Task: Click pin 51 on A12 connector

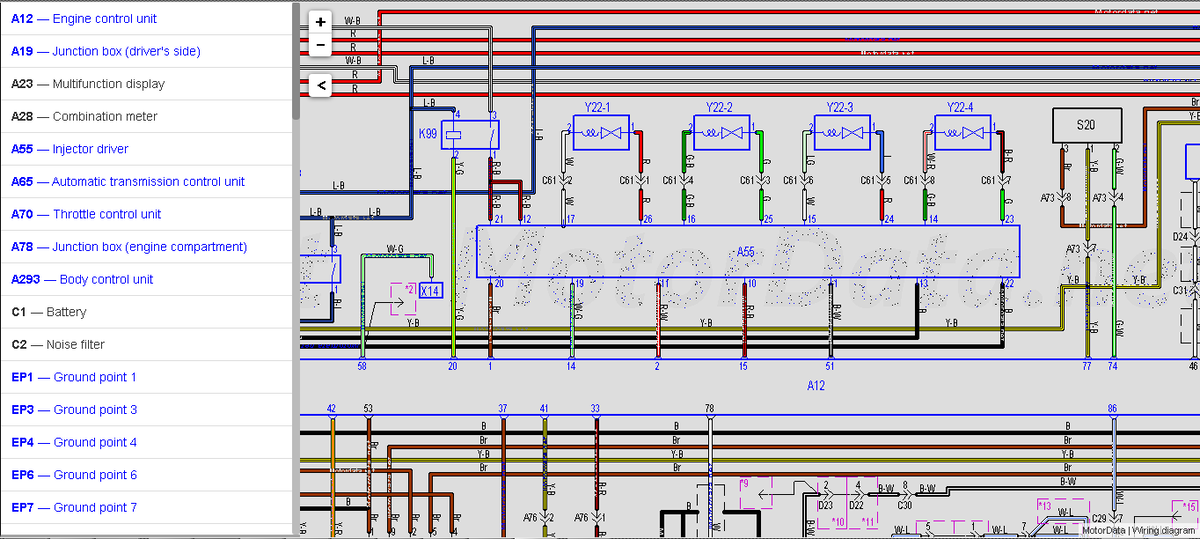Action: [830, 367]
